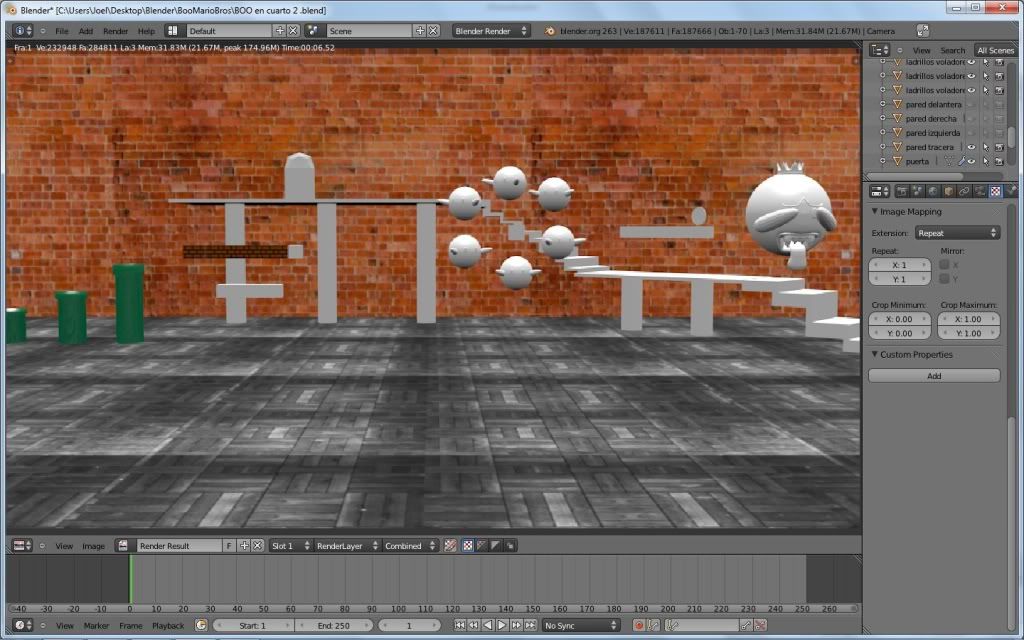The image size is (1024, 640).
Task: Click the modifier wrench icon on puerta row
Action: click(x=961, y=161)
